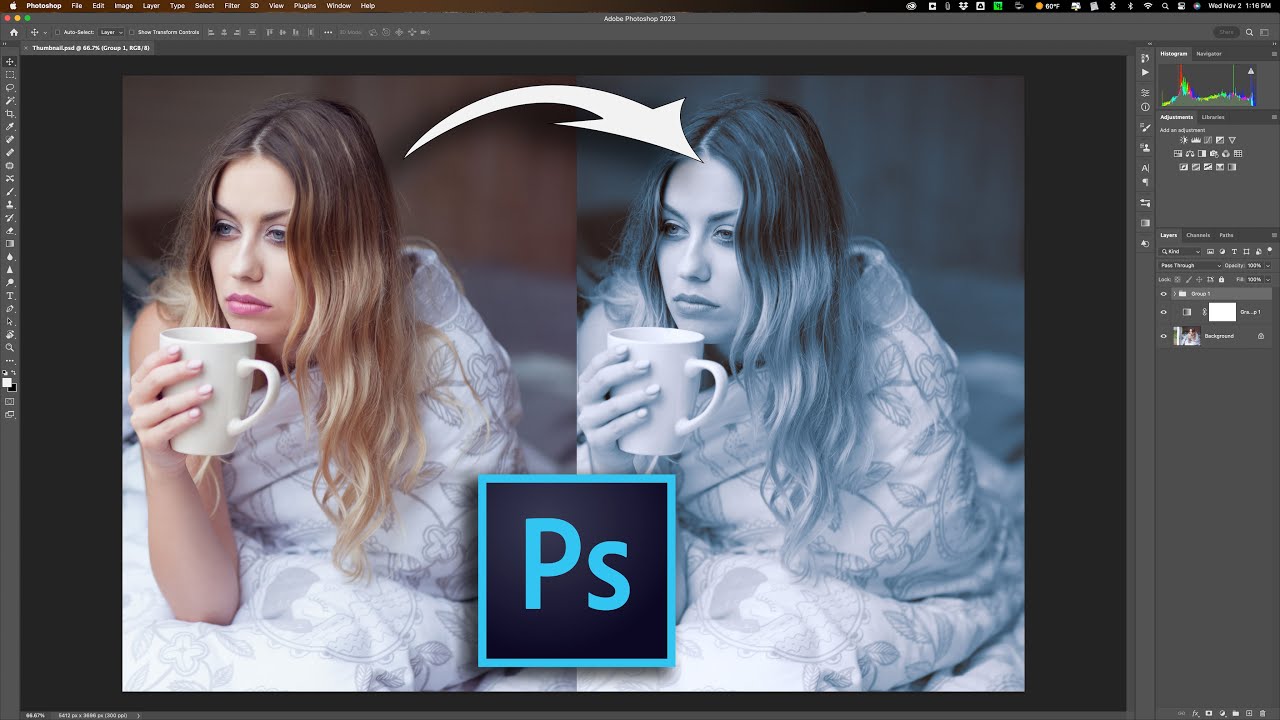Viewport: 1280px width, 720px height.
Task: Filter layers by type layers icon
Action: pyautogui.click(x=1234, y=251)
